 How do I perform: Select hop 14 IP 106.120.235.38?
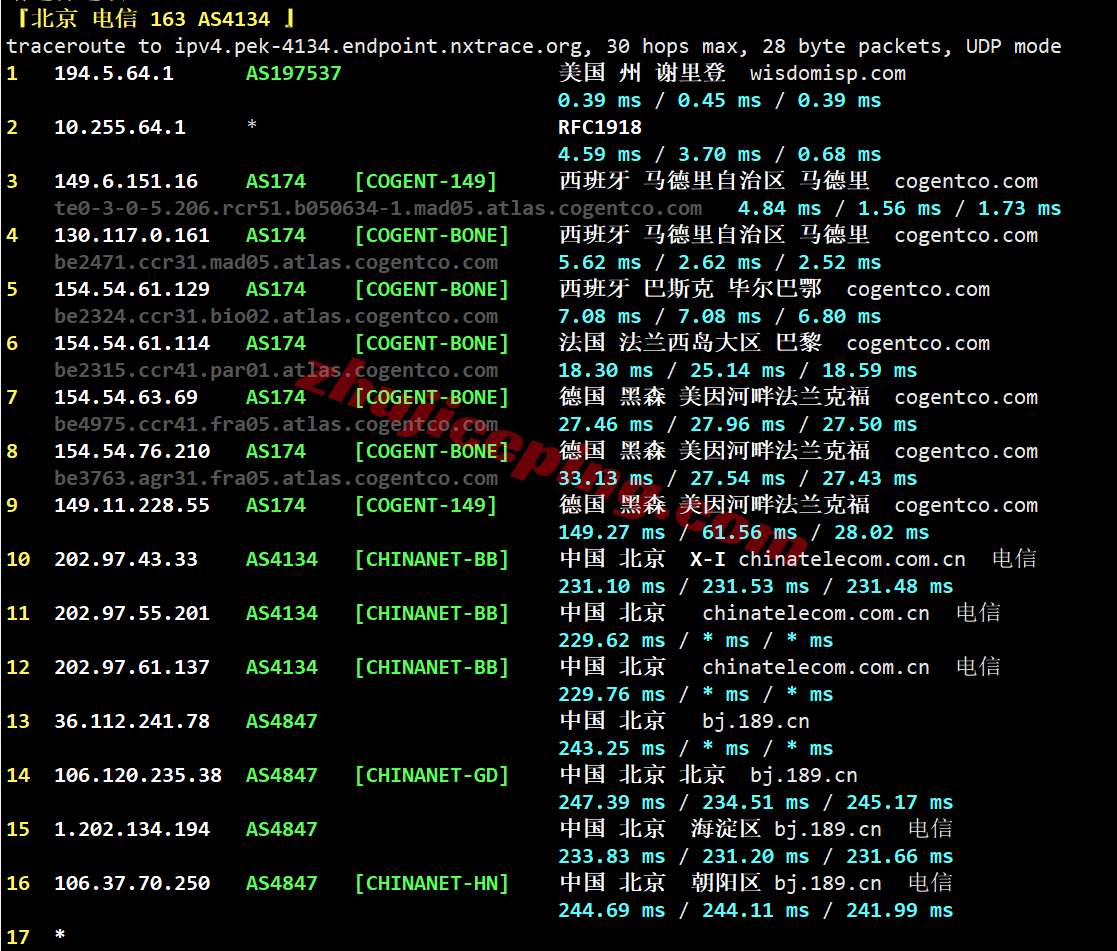click(x=138, y=776)
